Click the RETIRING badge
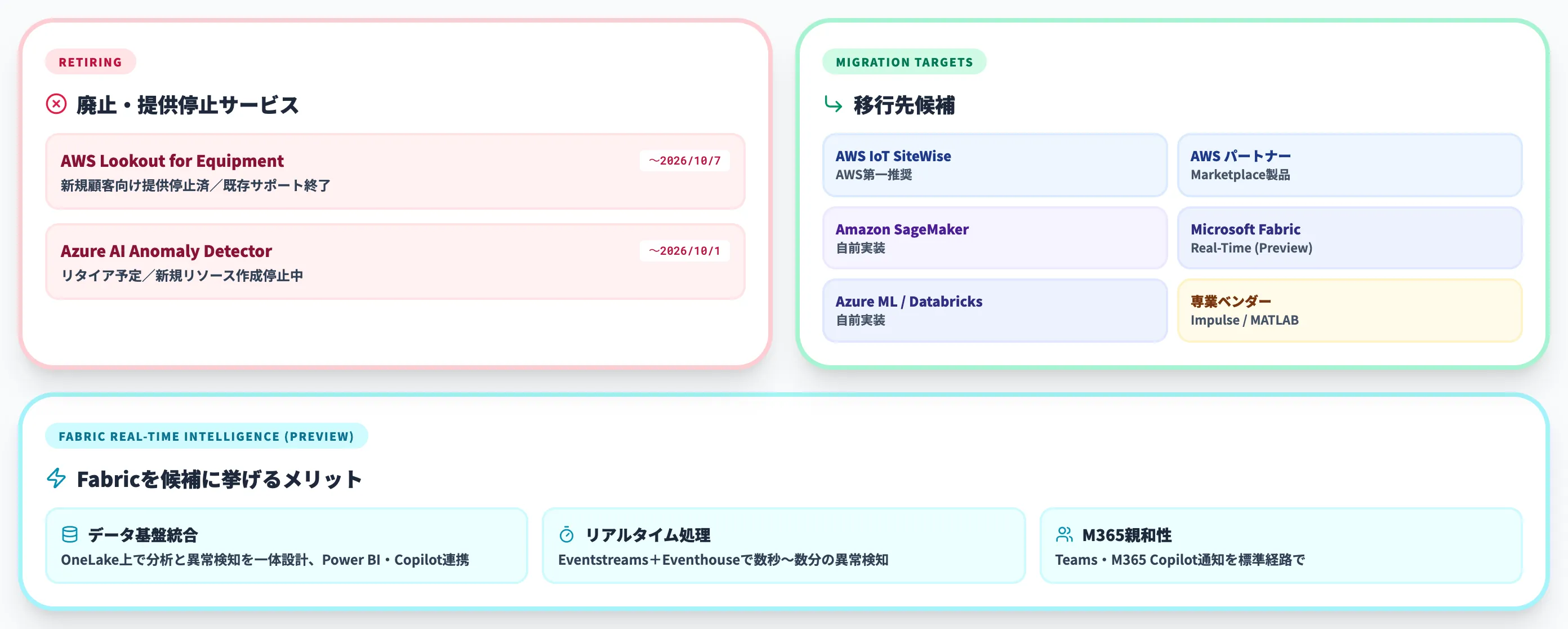The width and height of the screenshot is (1568, 629). [90, 61]
